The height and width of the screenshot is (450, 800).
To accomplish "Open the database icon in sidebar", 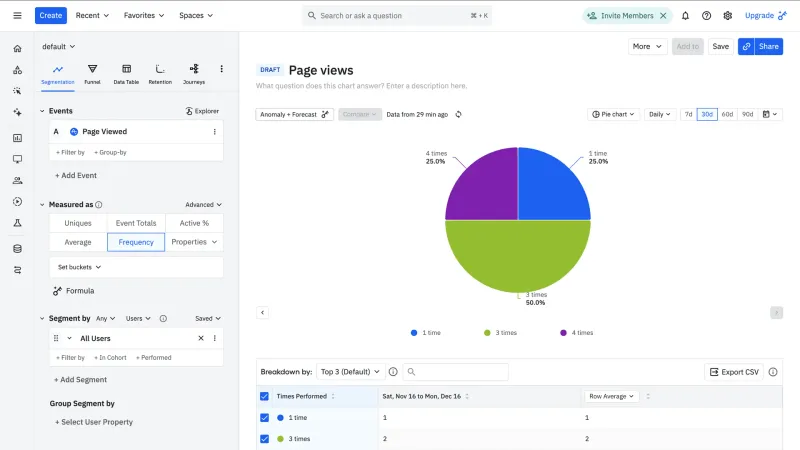I will [17, 248].
